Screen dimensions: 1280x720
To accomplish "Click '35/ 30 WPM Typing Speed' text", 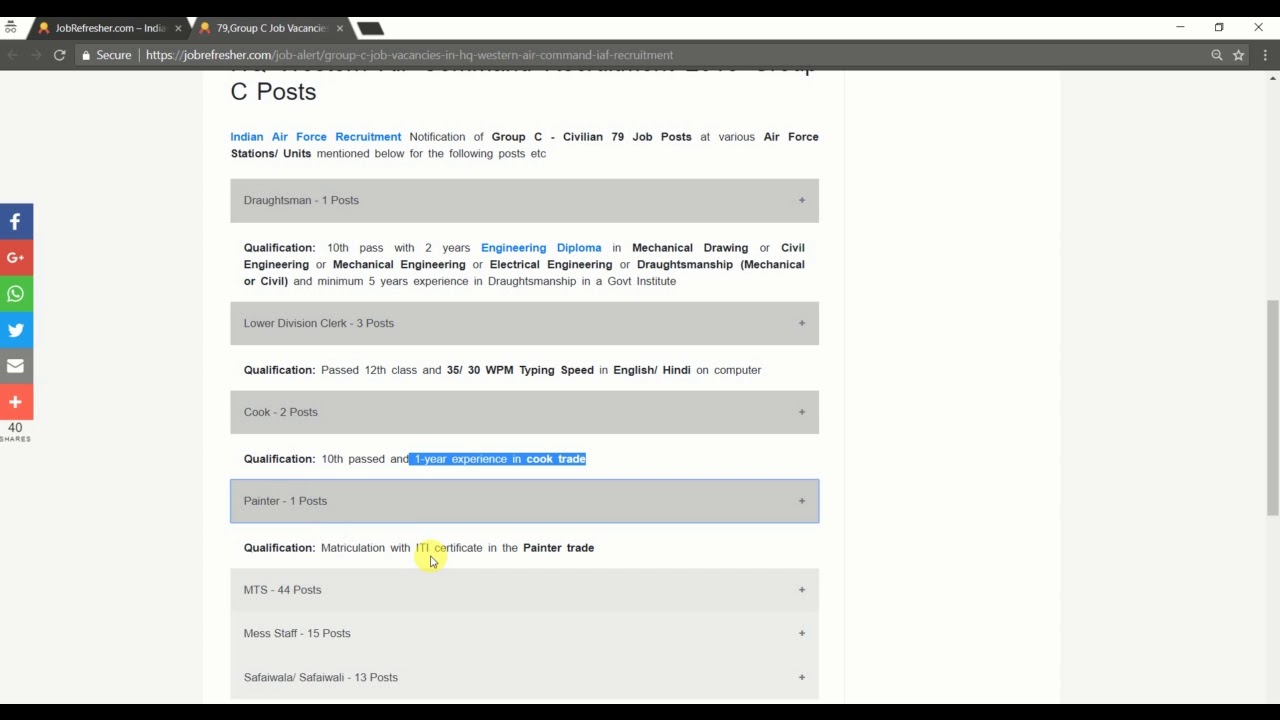I will click(520, 370).
